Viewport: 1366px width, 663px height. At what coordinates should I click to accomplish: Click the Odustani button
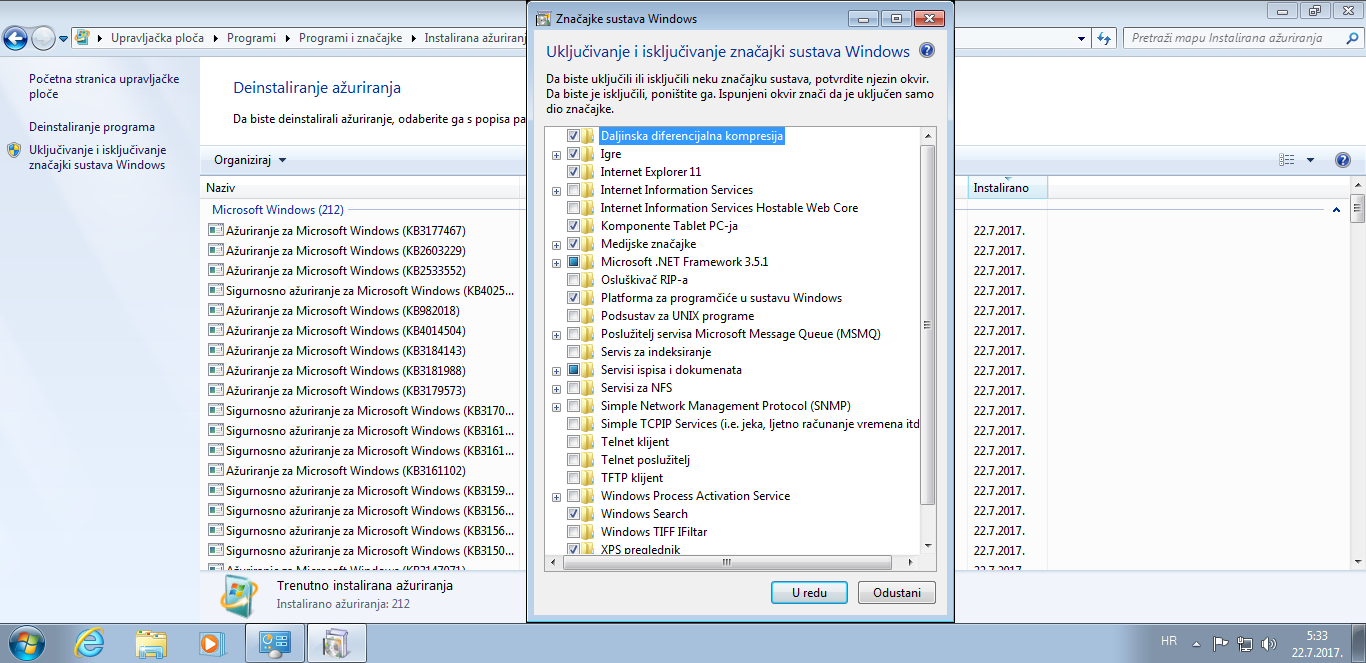[x=897, y=593]
